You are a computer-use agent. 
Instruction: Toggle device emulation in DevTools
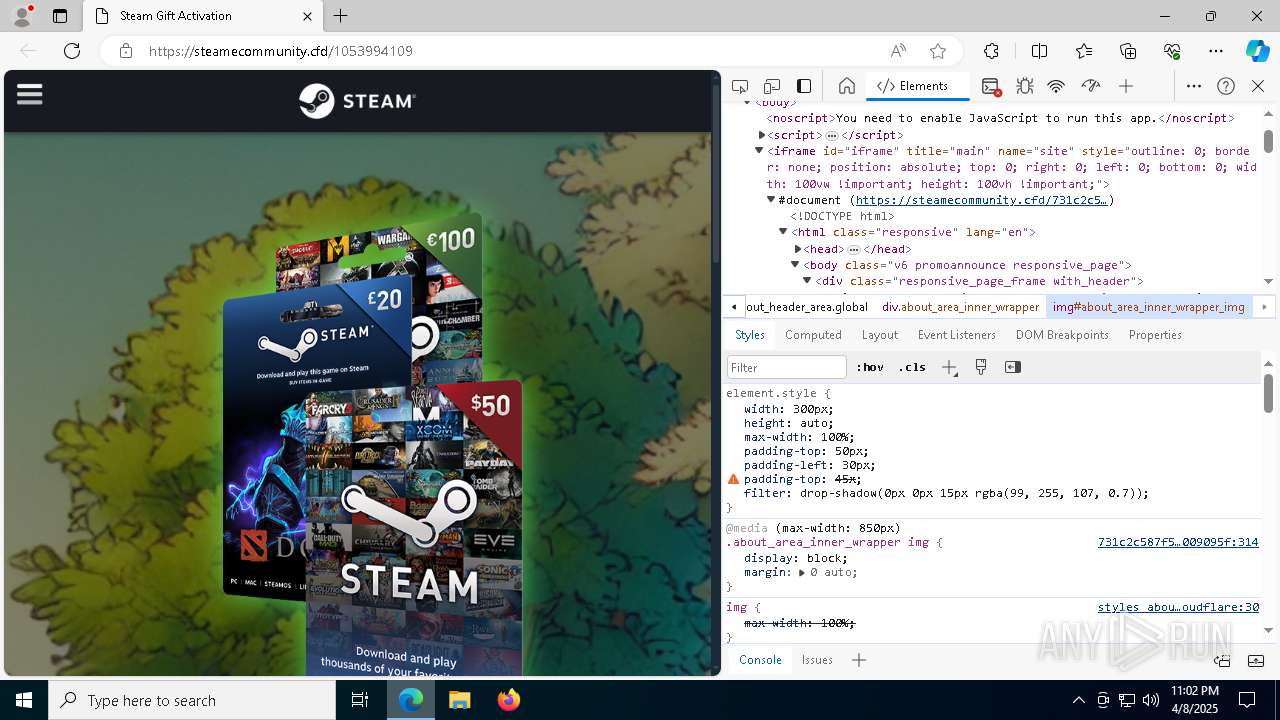tap(772, 86)
